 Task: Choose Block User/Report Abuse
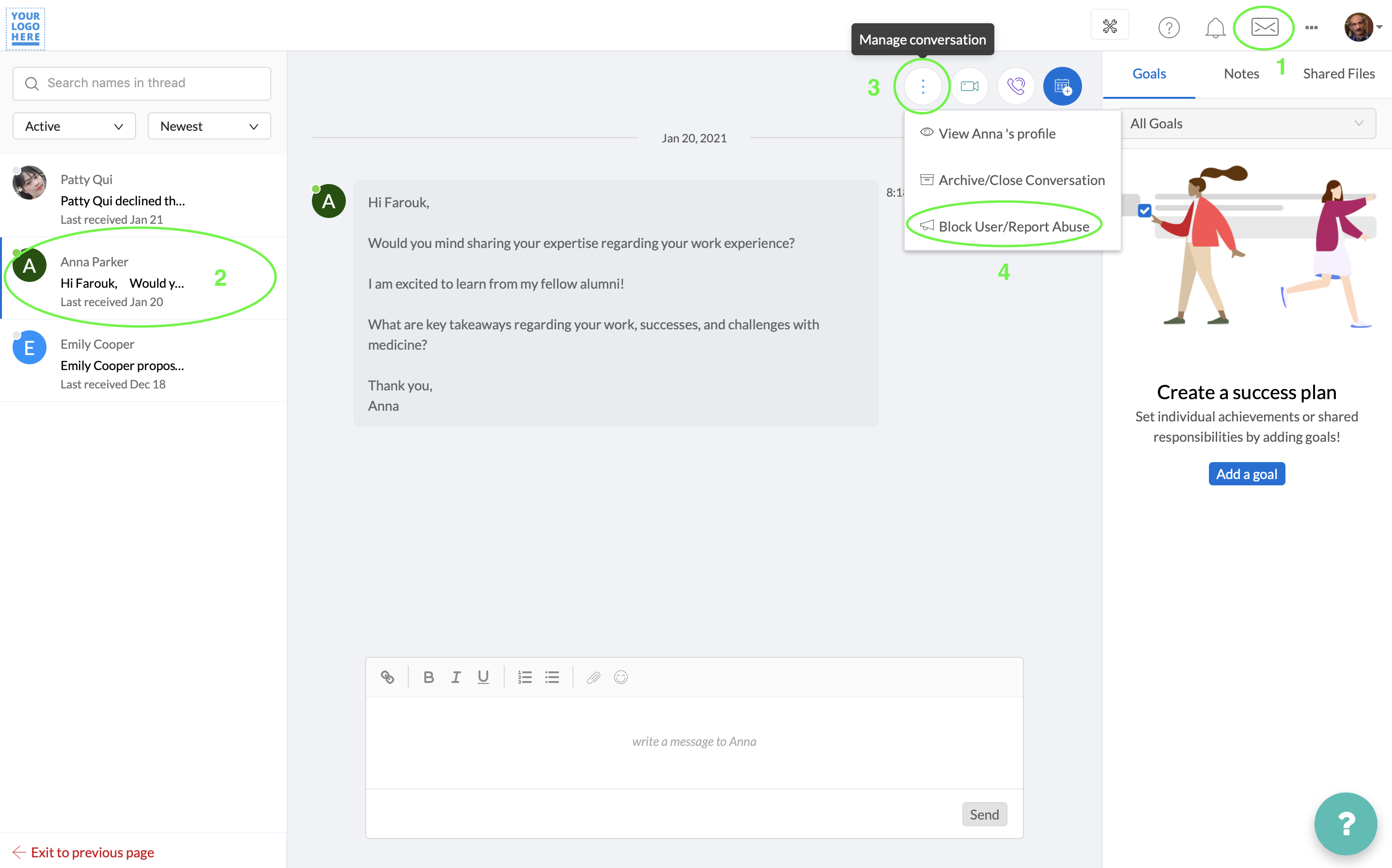tap(1012, 227)
